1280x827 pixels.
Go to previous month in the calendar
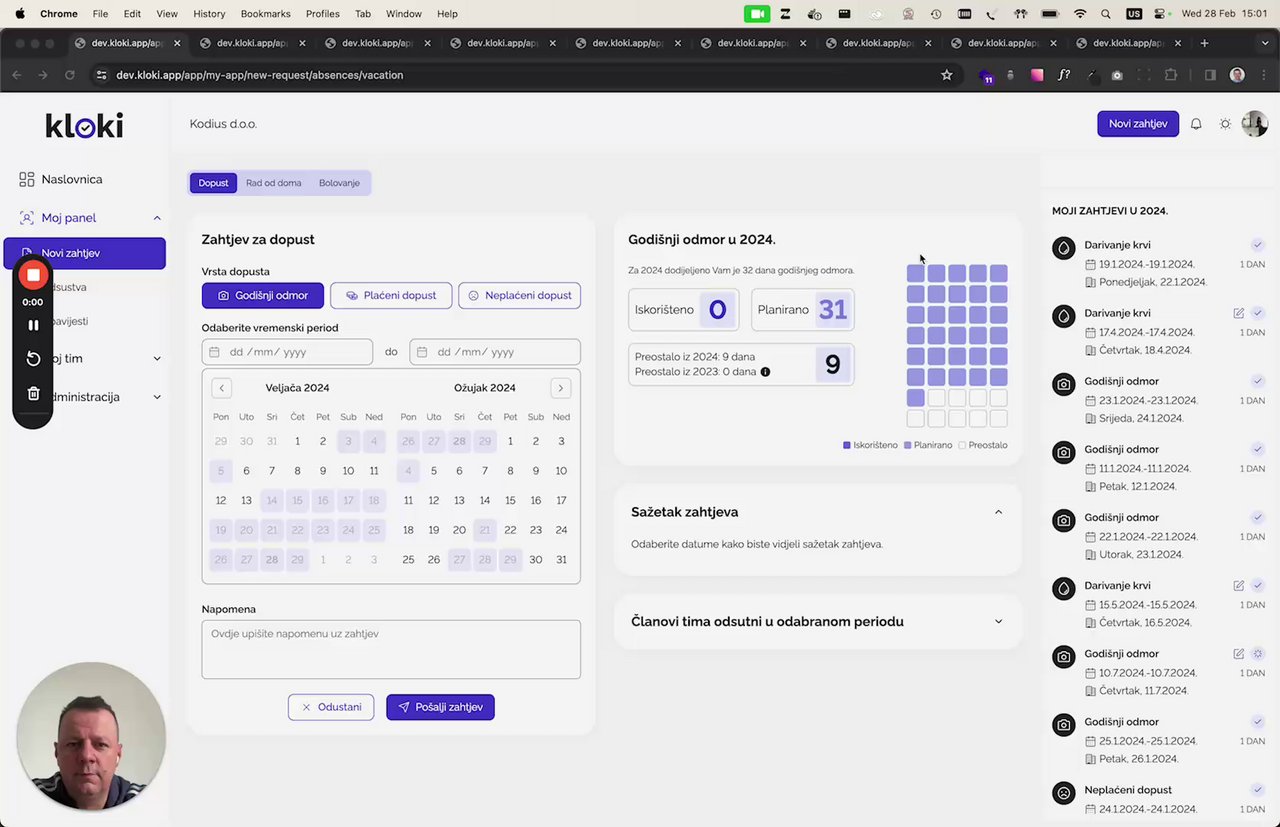(222, 388)
